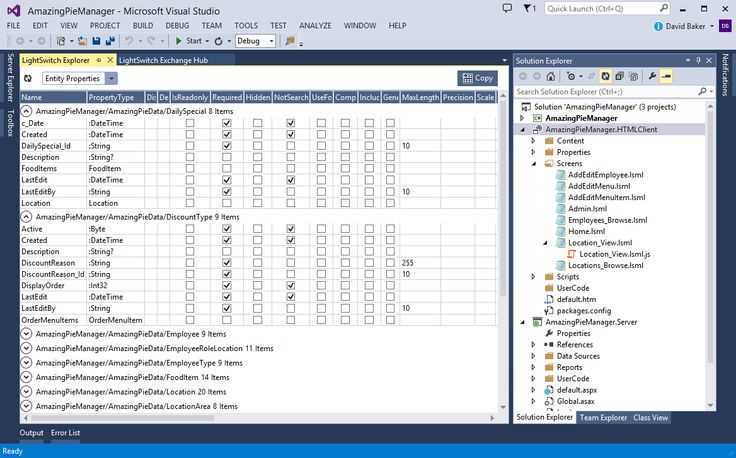Click the Undo icon in the toolbar
Image resolution: width=736 pixels, height=458 pixels.
[x=129, y=41]
